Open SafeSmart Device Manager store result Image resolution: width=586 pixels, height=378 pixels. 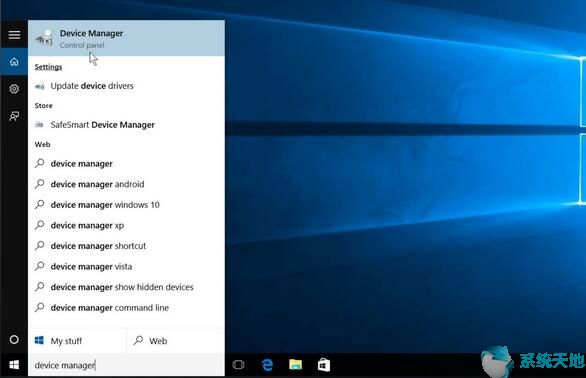126,125
